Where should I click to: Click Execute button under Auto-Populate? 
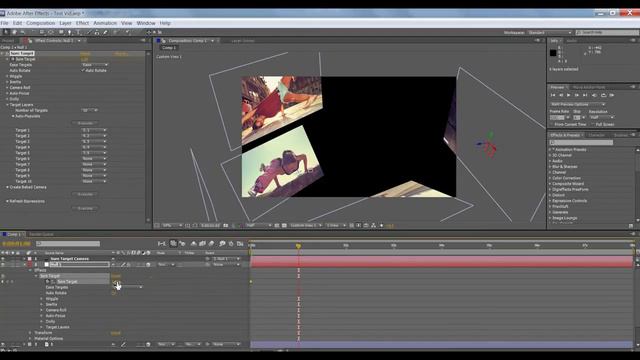85,123
